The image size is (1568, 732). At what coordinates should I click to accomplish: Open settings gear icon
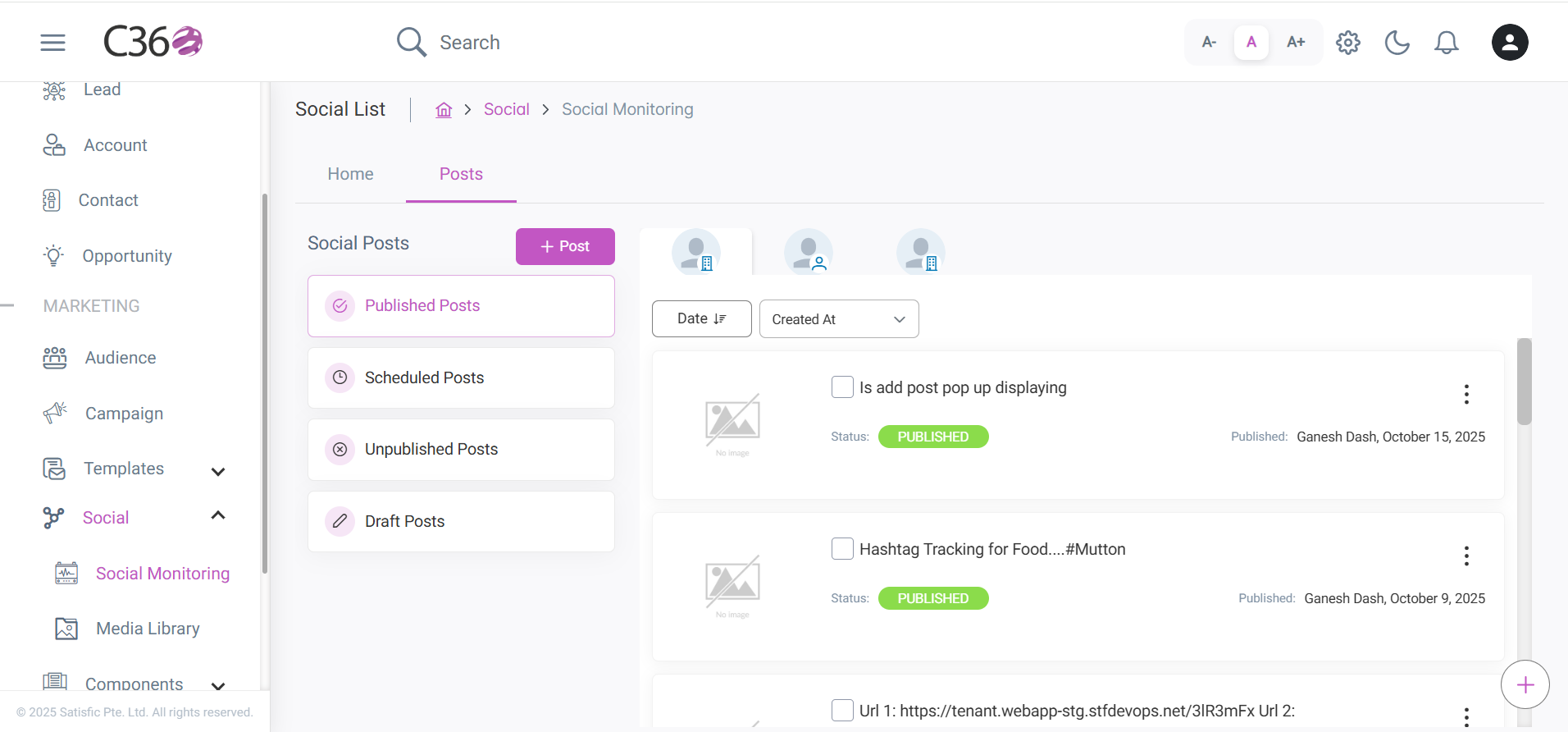(x=1348, y=43)
